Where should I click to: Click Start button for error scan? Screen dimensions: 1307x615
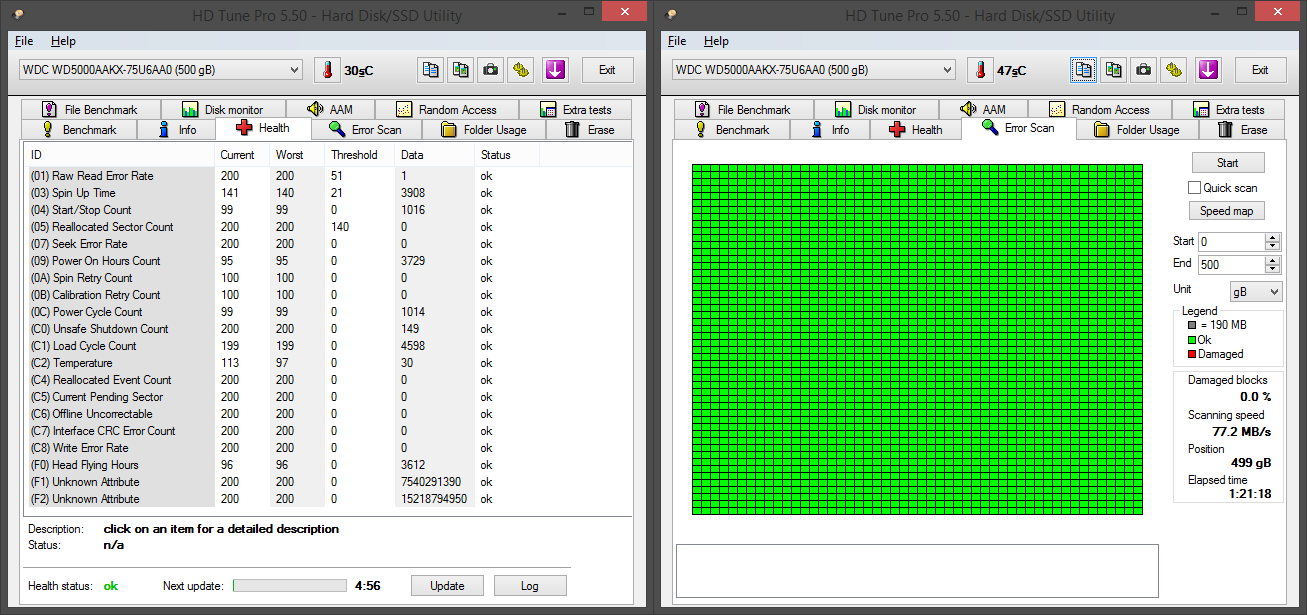pos(1228,163)
